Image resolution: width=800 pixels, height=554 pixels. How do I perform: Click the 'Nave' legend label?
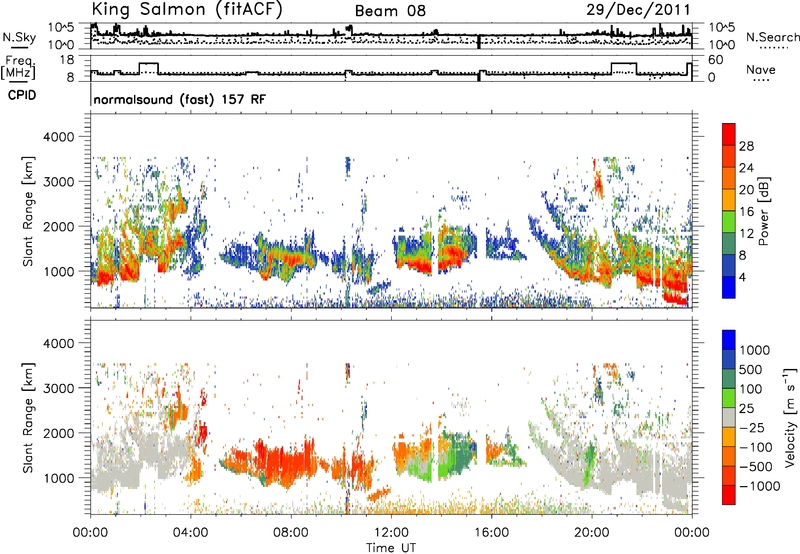tap(761, 69)
